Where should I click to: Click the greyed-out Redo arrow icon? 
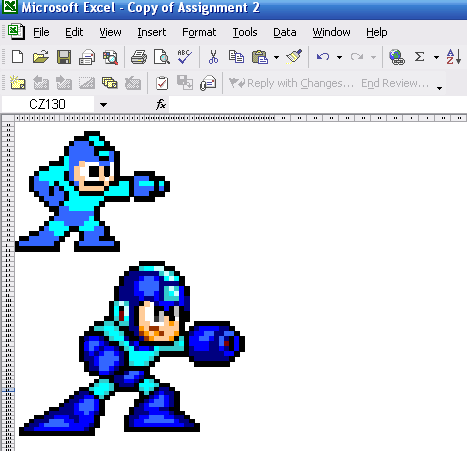point(357,57)
